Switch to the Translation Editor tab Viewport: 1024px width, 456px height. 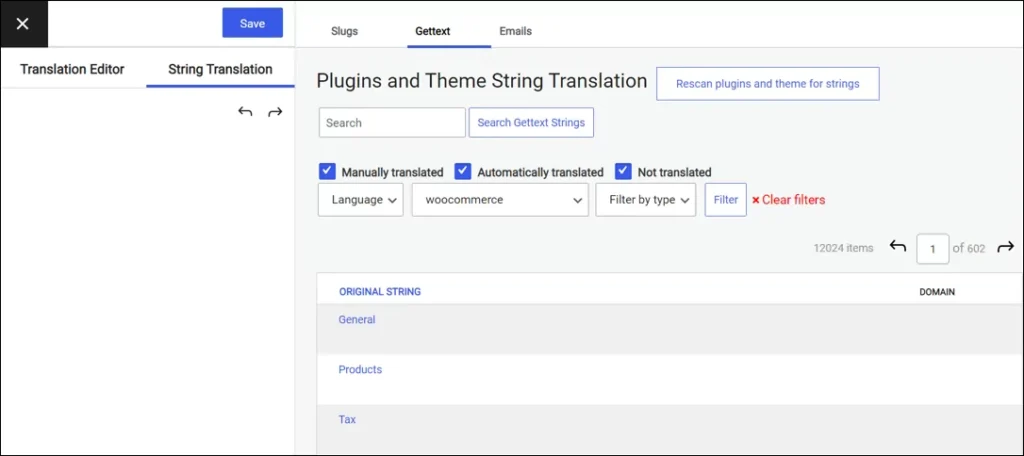(72, 69)
